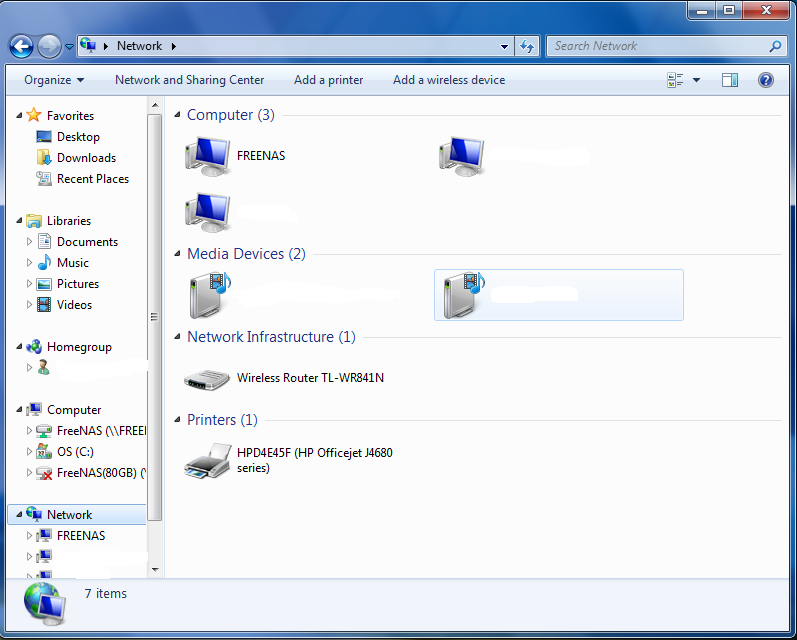Open OS (C:) drive

click(75, 451)
